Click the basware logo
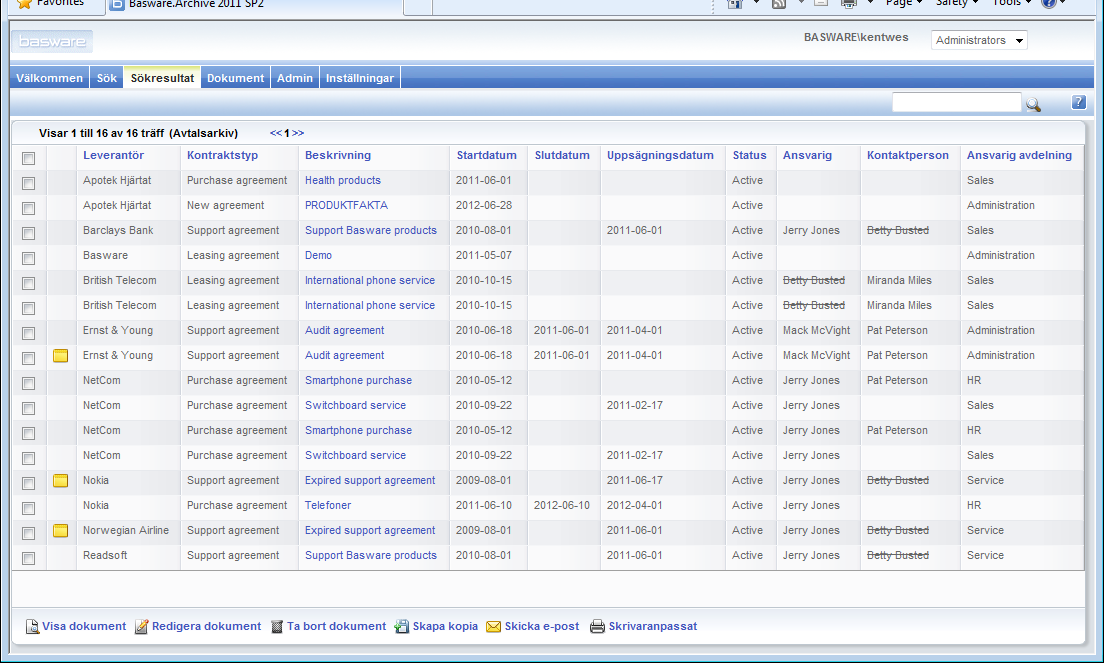1104x663 pixels. click(x=52, y=42)
